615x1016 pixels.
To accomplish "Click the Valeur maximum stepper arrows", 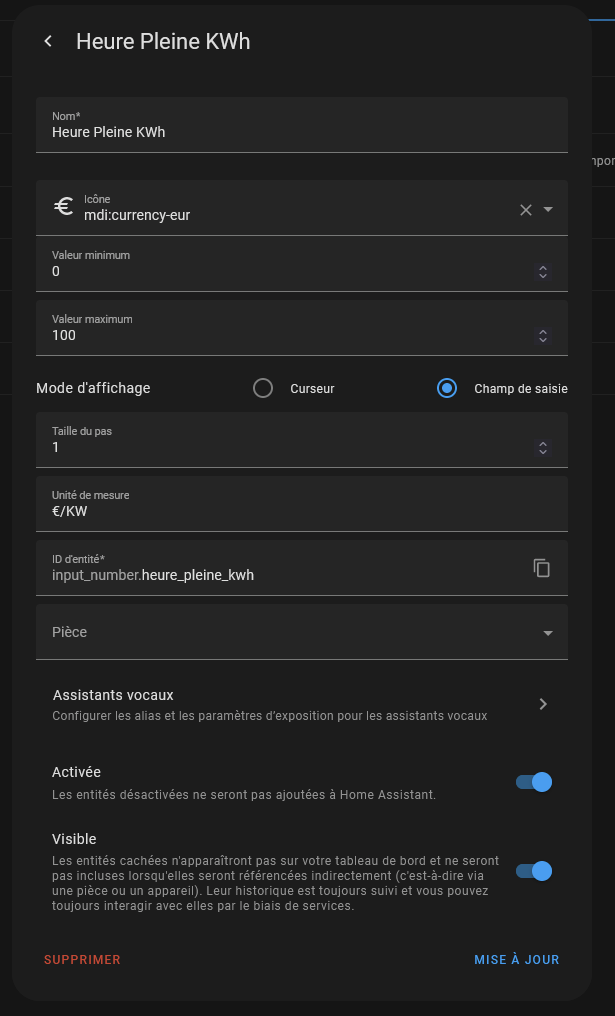I will 543,336.
